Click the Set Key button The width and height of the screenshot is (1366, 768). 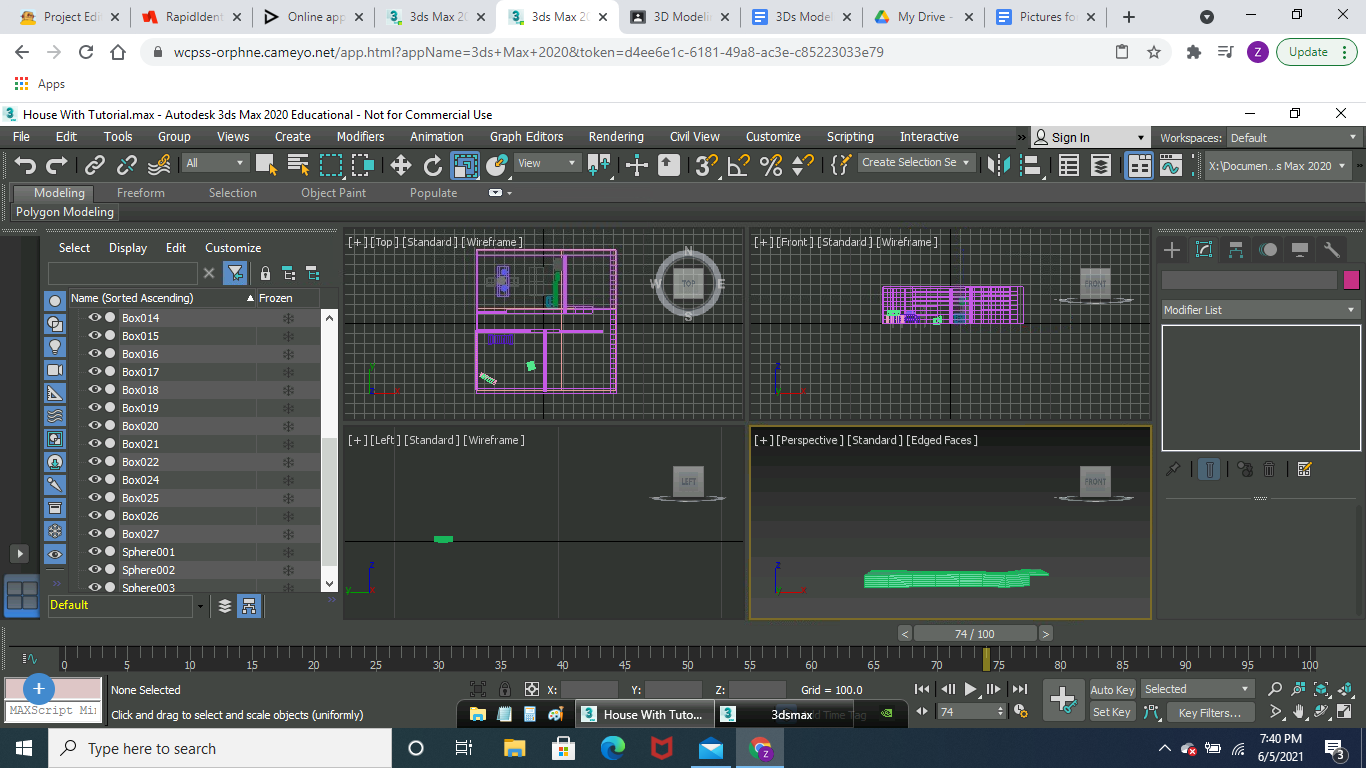point(1112,712)
